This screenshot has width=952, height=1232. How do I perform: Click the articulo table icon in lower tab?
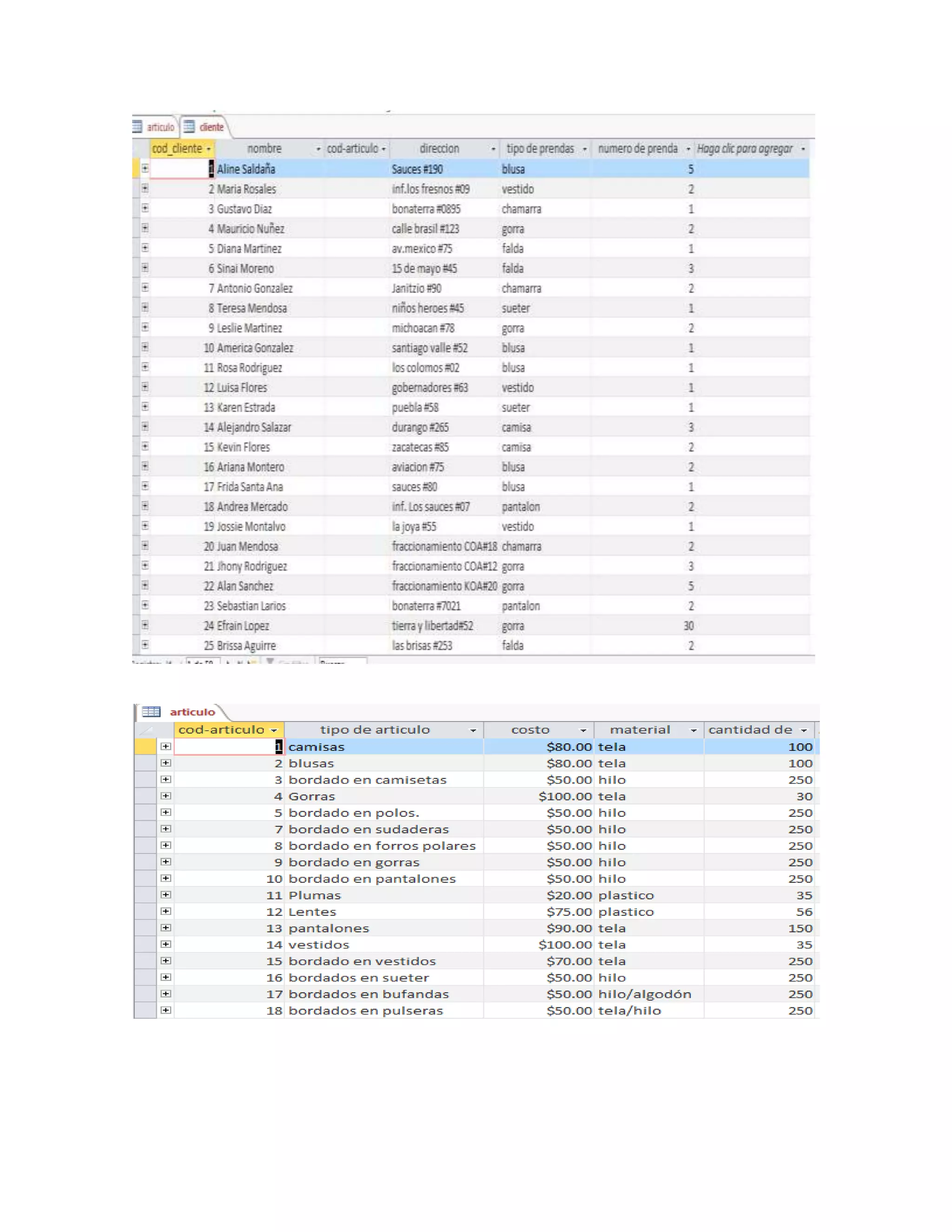click(151, 711)
